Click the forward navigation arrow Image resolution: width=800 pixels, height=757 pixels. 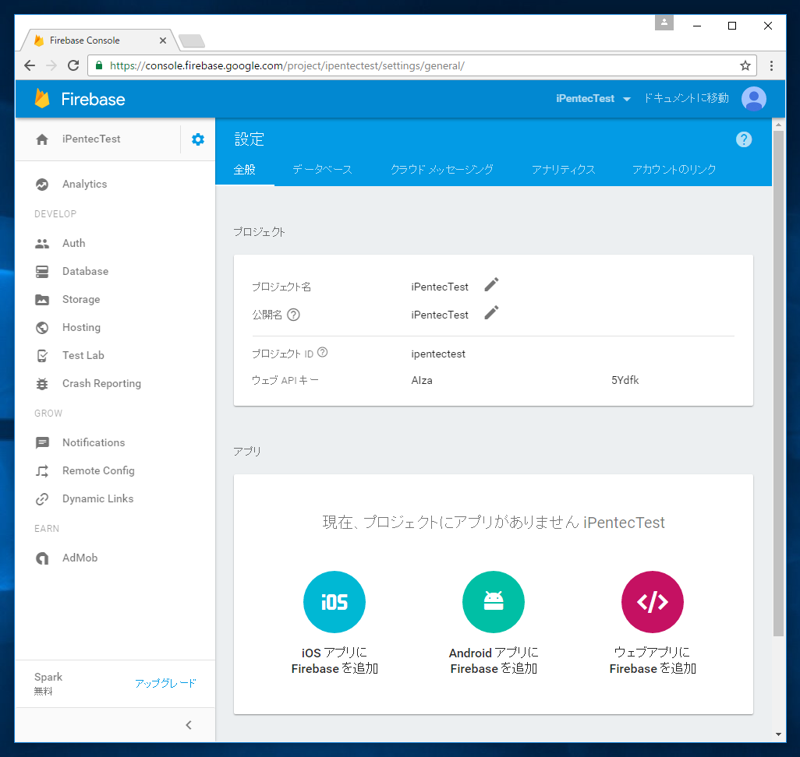click(52, 66)
